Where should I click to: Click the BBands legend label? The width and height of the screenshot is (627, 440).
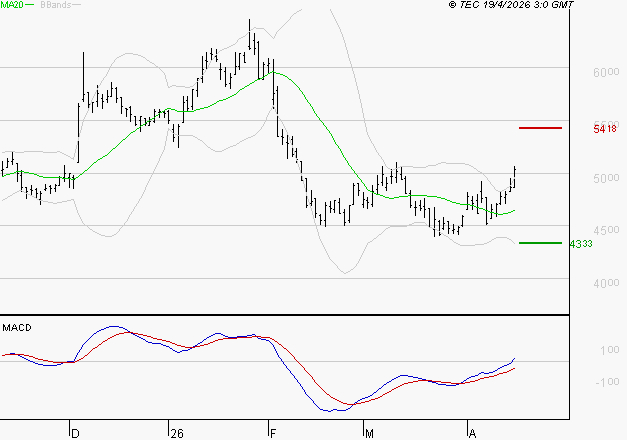[x=56, y=5]
